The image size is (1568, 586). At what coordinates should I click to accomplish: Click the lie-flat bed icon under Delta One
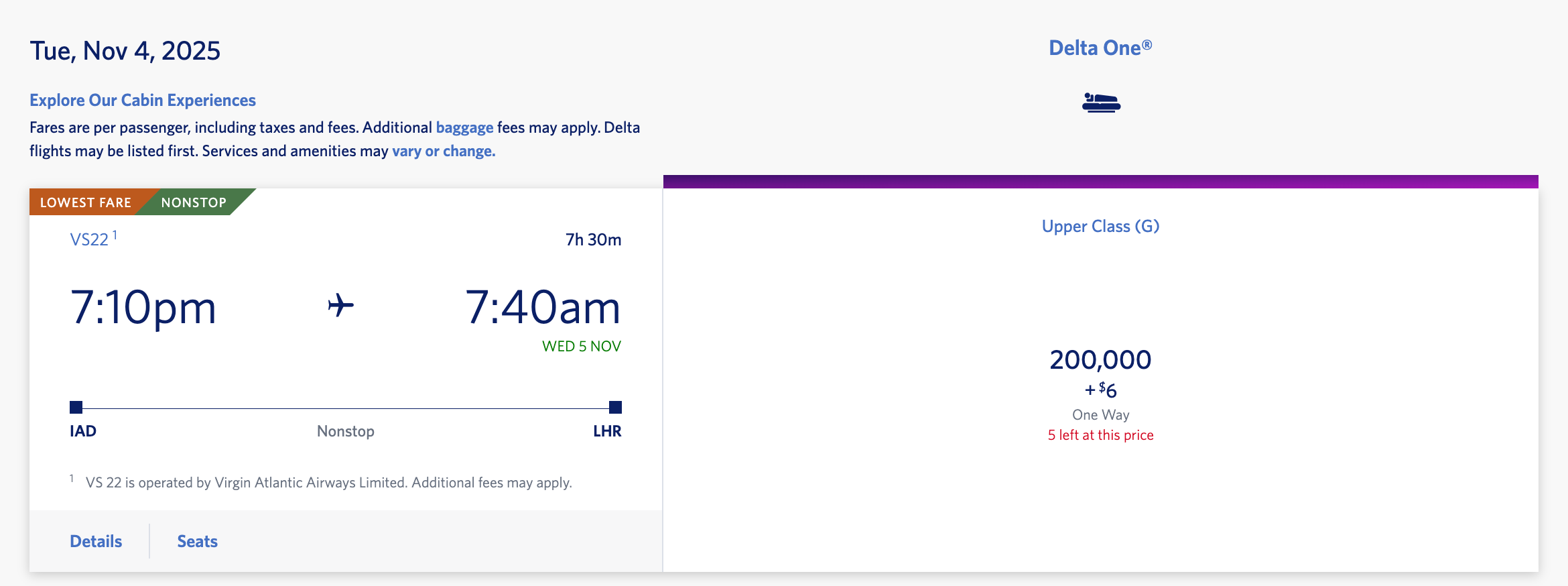tap(1101, 103)
